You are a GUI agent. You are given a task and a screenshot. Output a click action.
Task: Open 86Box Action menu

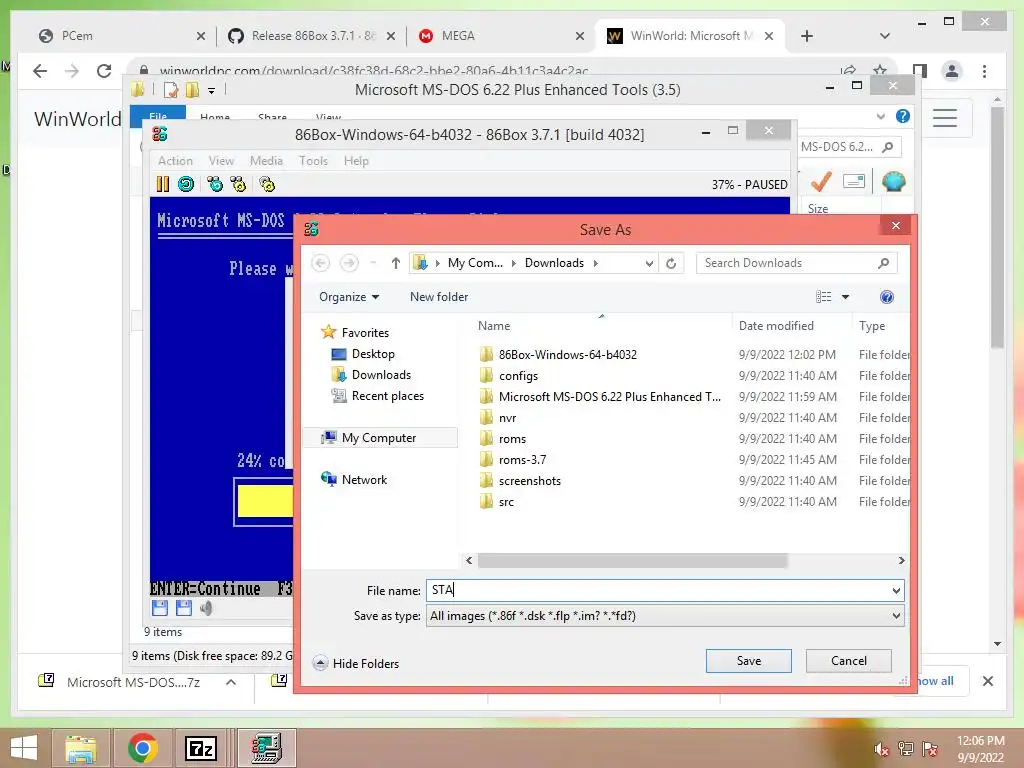[175, 161]
